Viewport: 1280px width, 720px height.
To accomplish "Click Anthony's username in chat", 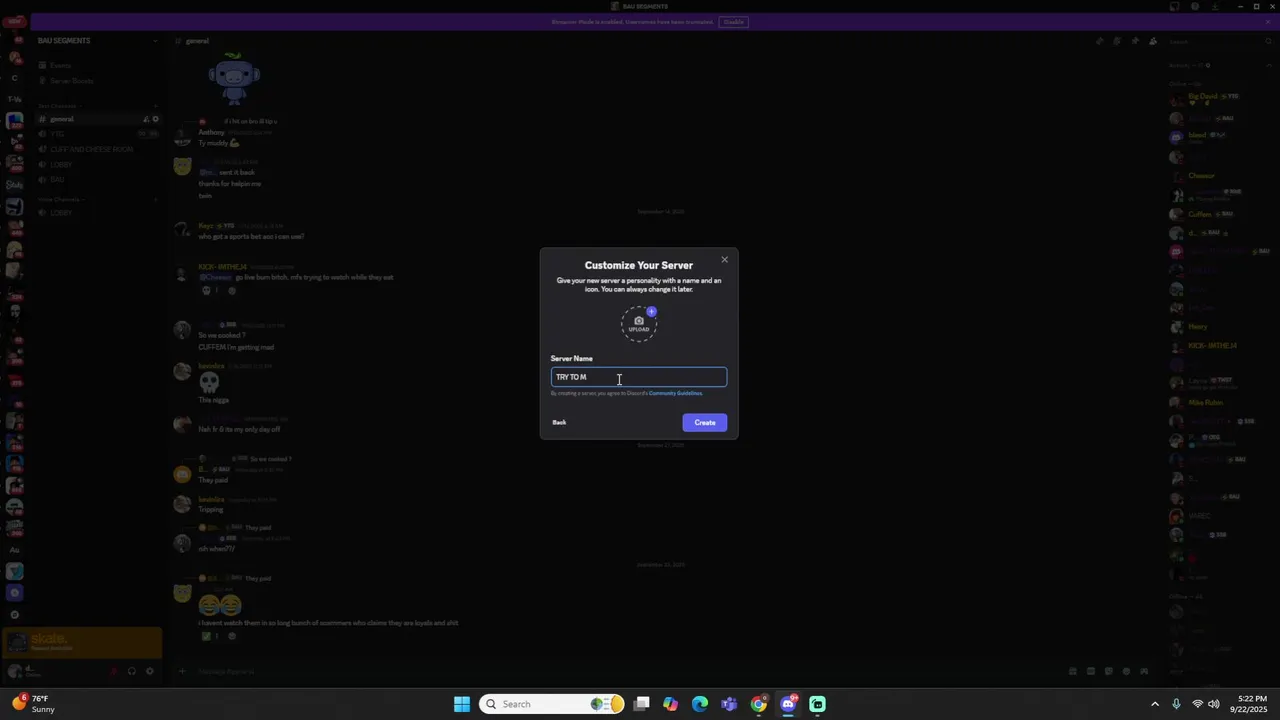I will coord(211,132).
